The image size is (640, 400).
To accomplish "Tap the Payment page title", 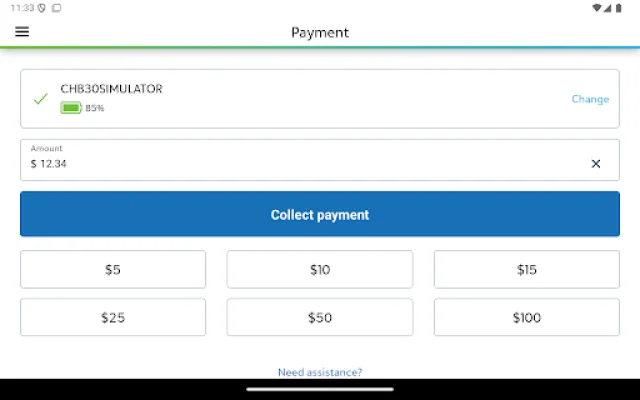I will [320, 32].
